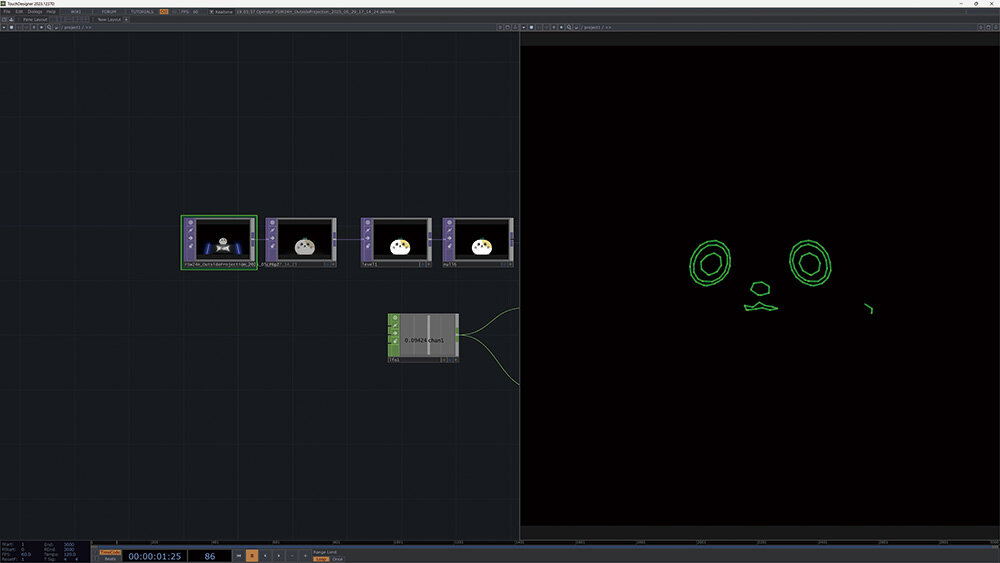Open the Dialogs menu
This screenshot has width=1000, height=563.
click(35, 11)
